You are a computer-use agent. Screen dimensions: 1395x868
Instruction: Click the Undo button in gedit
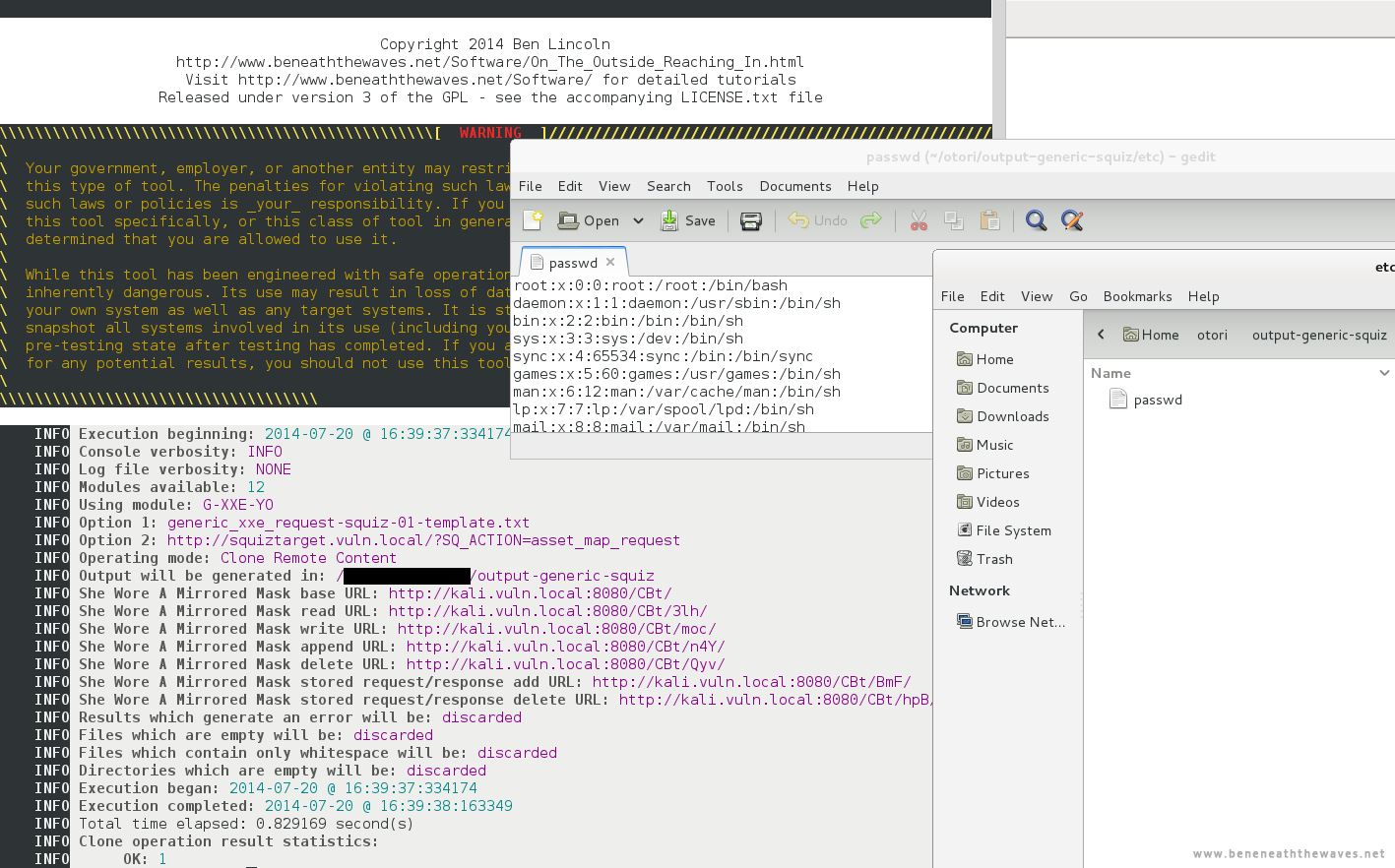click(818, 220)
